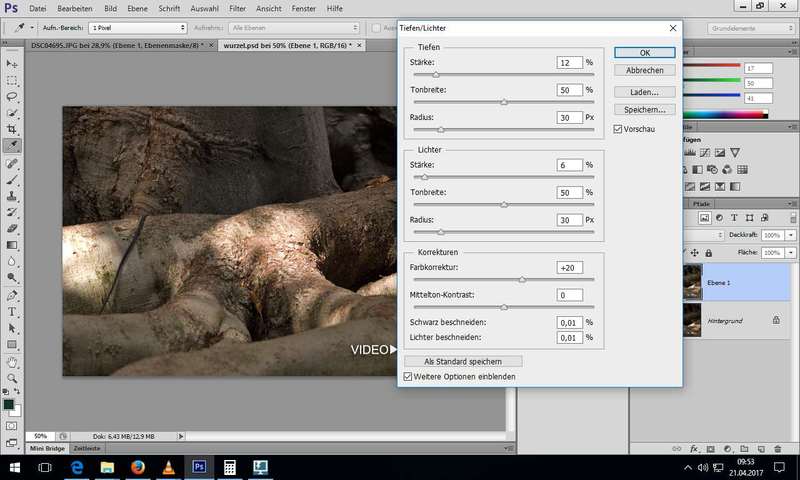Click the Zoom tool magnifier
Image resolution: width=800 pixels, height=480 pixels.
tap(12, 377)
